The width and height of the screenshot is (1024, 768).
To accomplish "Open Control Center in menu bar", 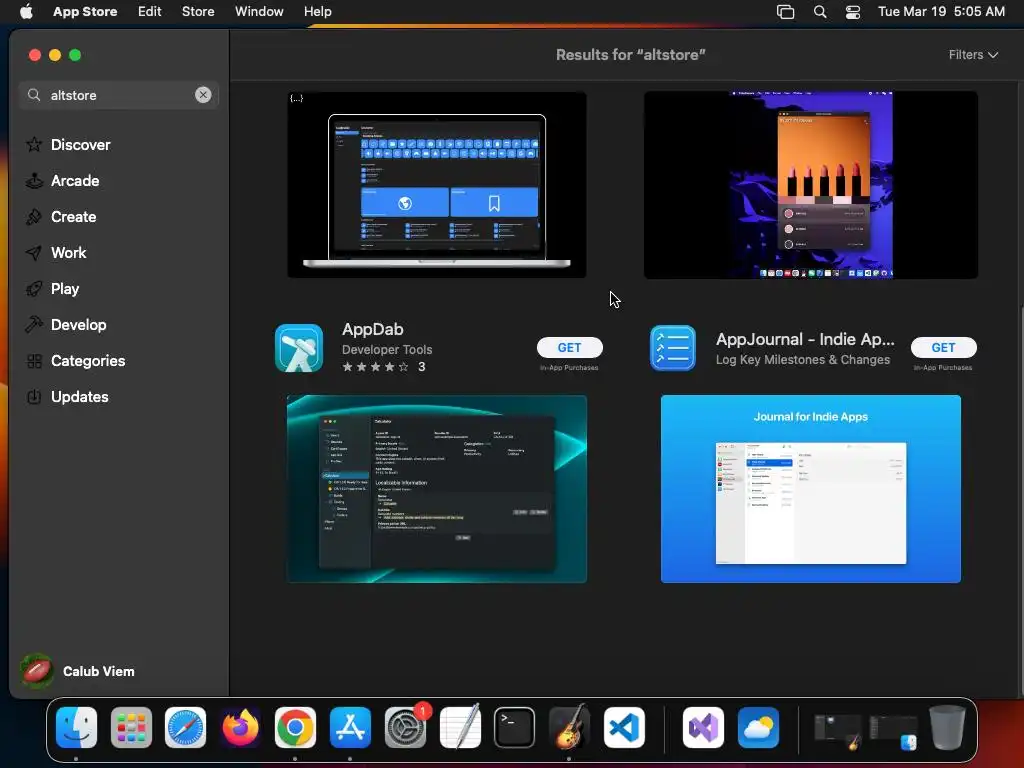I will click(852, 11).
